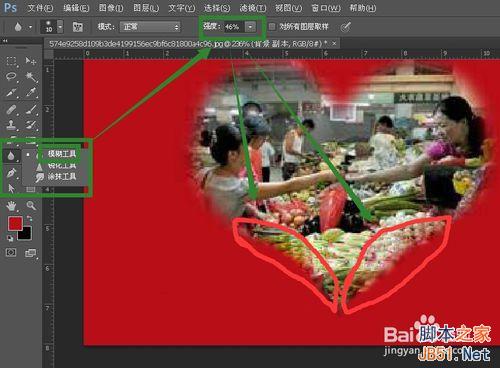Image resolution: width=500 pixels, height=368 pixels.
Task: Click the Ps application logo
Action: pos(10,8)
